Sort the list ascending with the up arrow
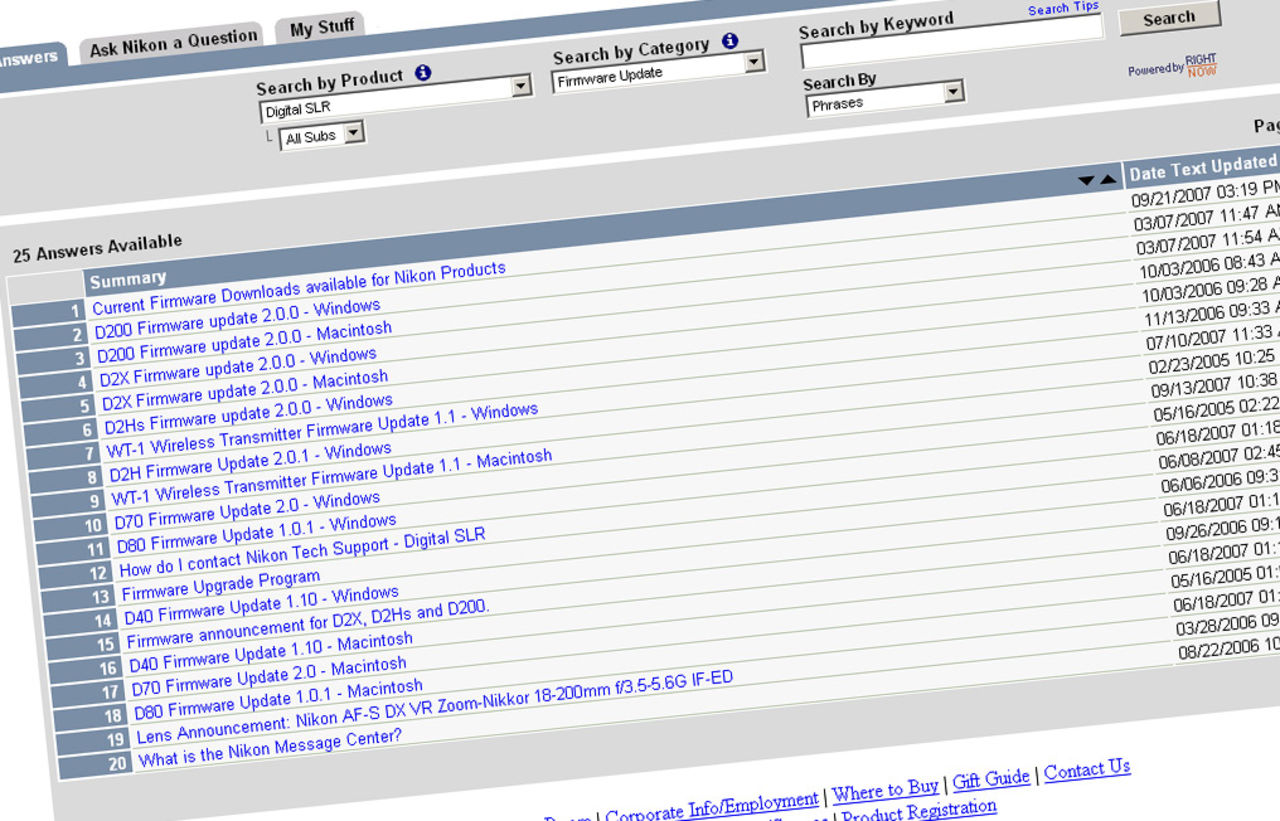The height and width of the screenshot is (821, 1280). coord(1107,180)
